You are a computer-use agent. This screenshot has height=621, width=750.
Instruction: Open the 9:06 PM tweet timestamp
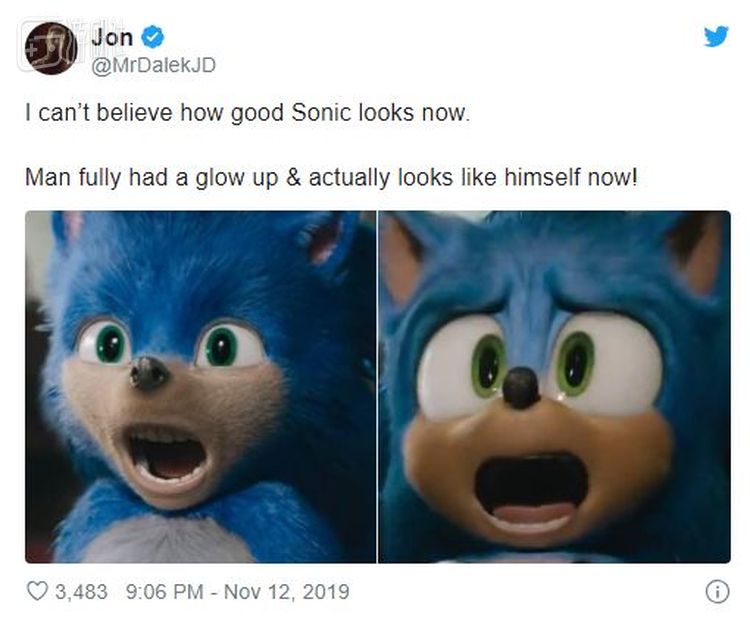point(167,591)
